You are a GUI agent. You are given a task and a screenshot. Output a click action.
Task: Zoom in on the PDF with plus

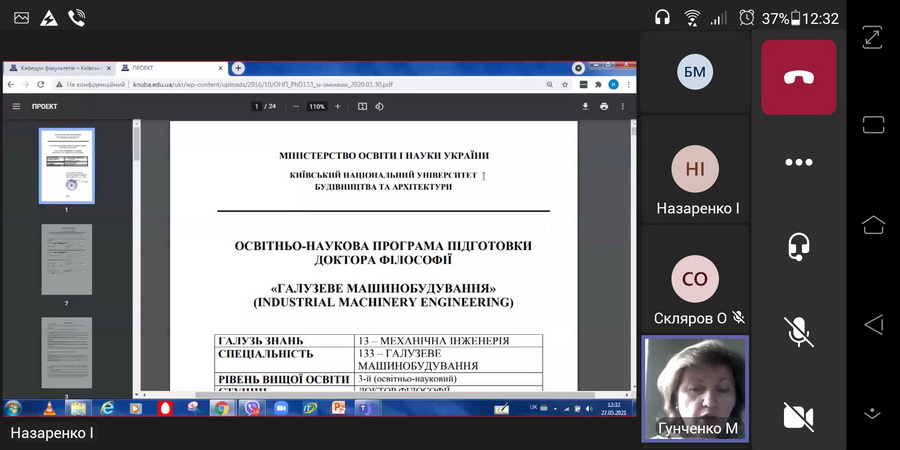point(338,106)
